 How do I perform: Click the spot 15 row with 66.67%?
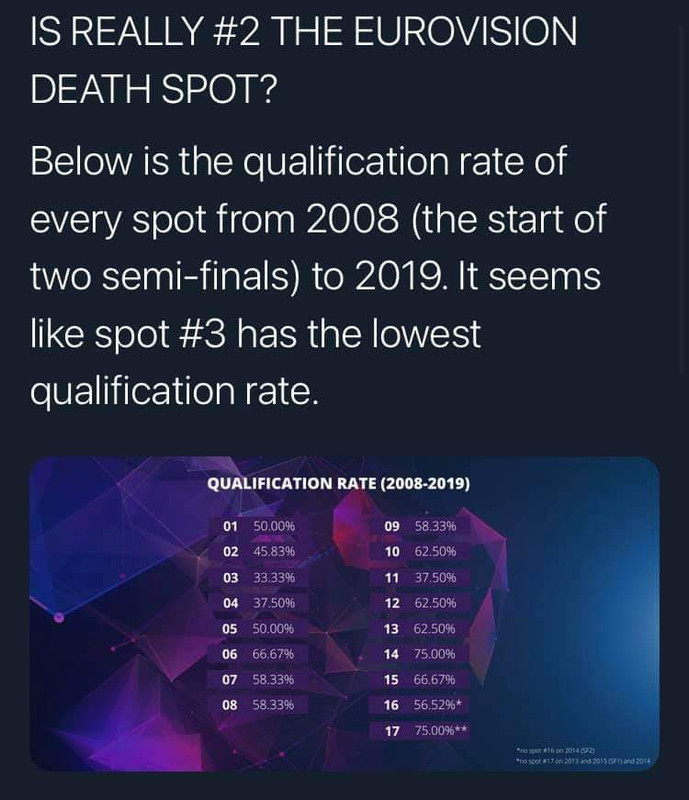420,679
